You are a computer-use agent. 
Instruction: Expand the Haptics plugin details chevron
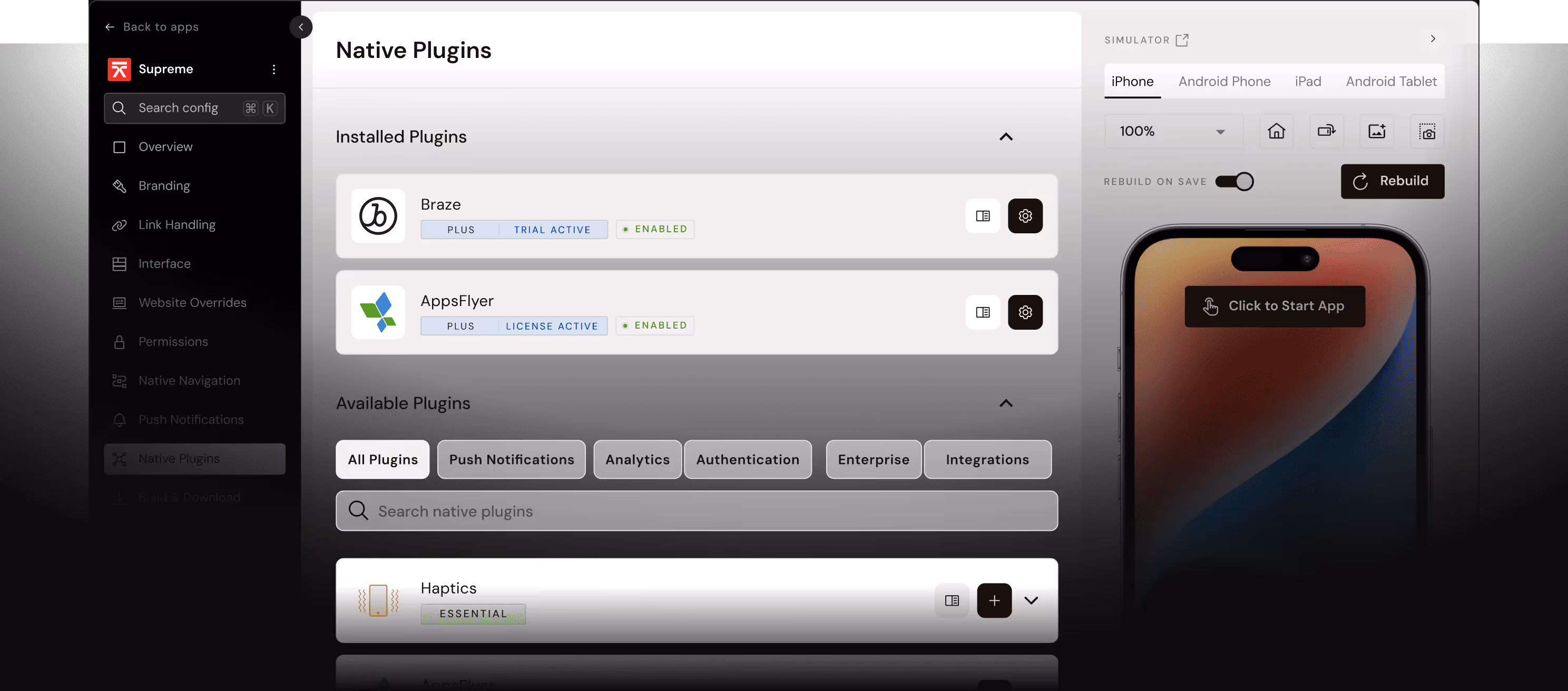point(1031,600)
